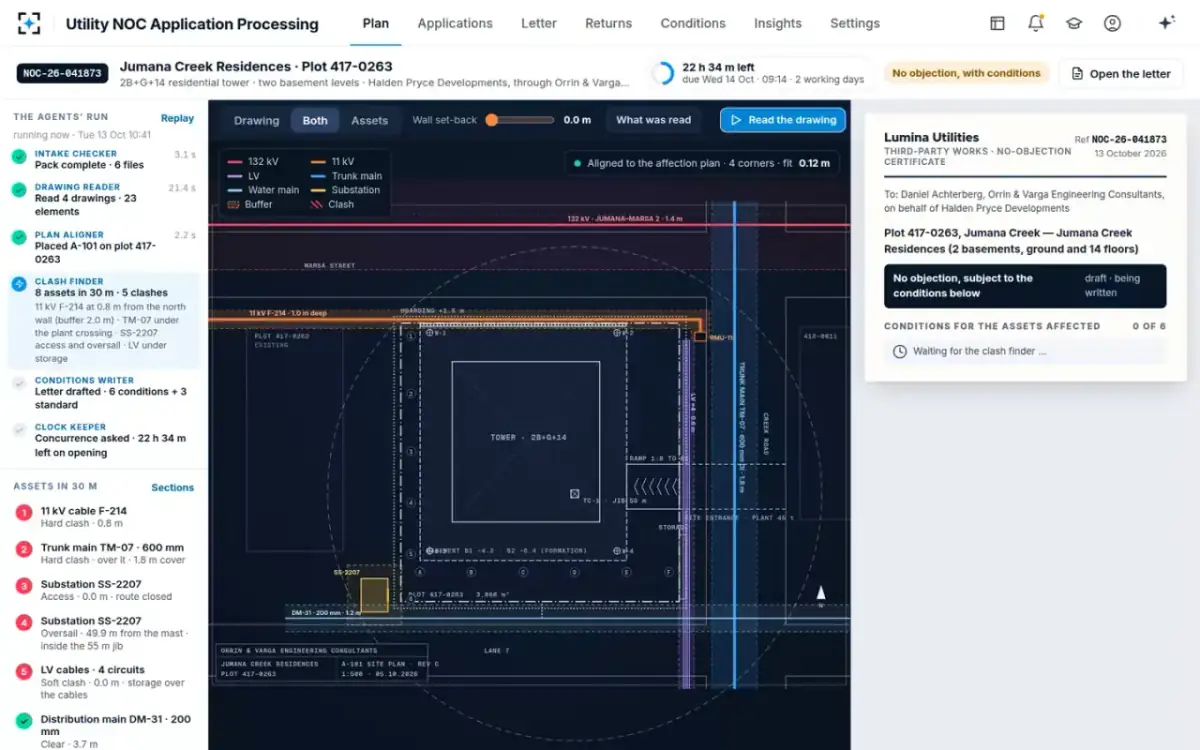Viewport: 1200px width, 750px height.
Task: Click the Clock Keeper pending check icon
Action: point(19,430)
